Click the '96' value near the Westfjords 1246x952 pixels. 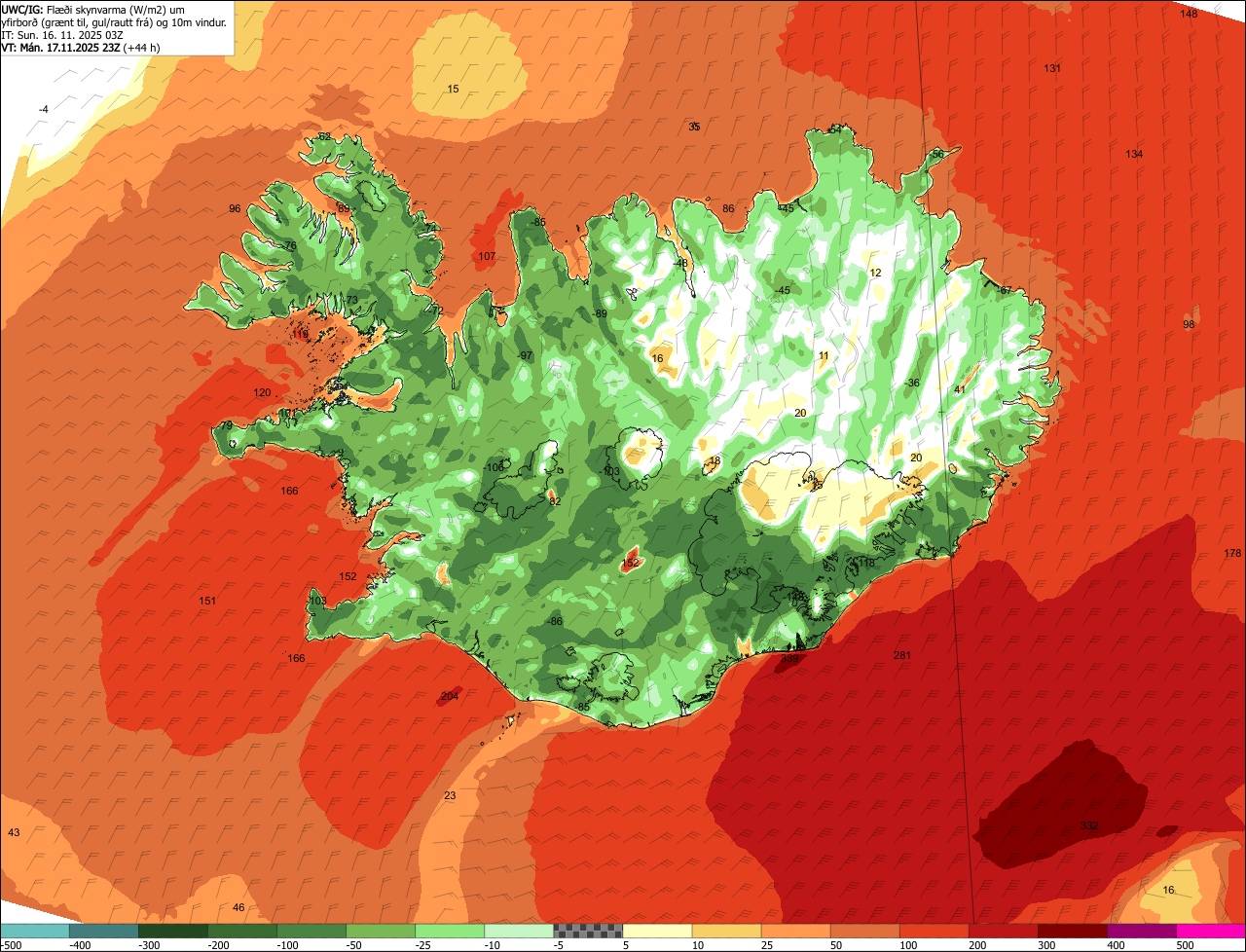click(235, 208)
